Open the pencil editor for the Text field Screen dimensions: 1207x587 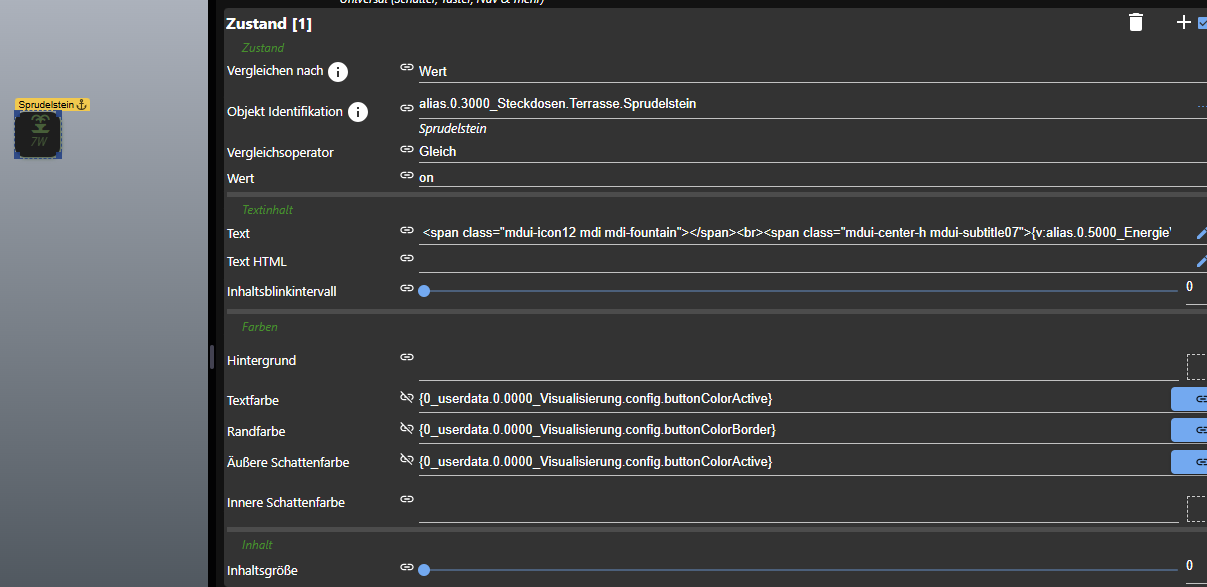pos(1201,233)
